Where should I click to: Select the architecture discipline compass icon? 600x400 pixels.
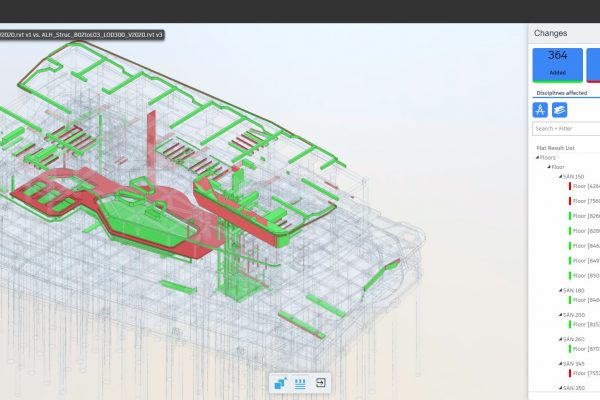[x=540, y=109]
